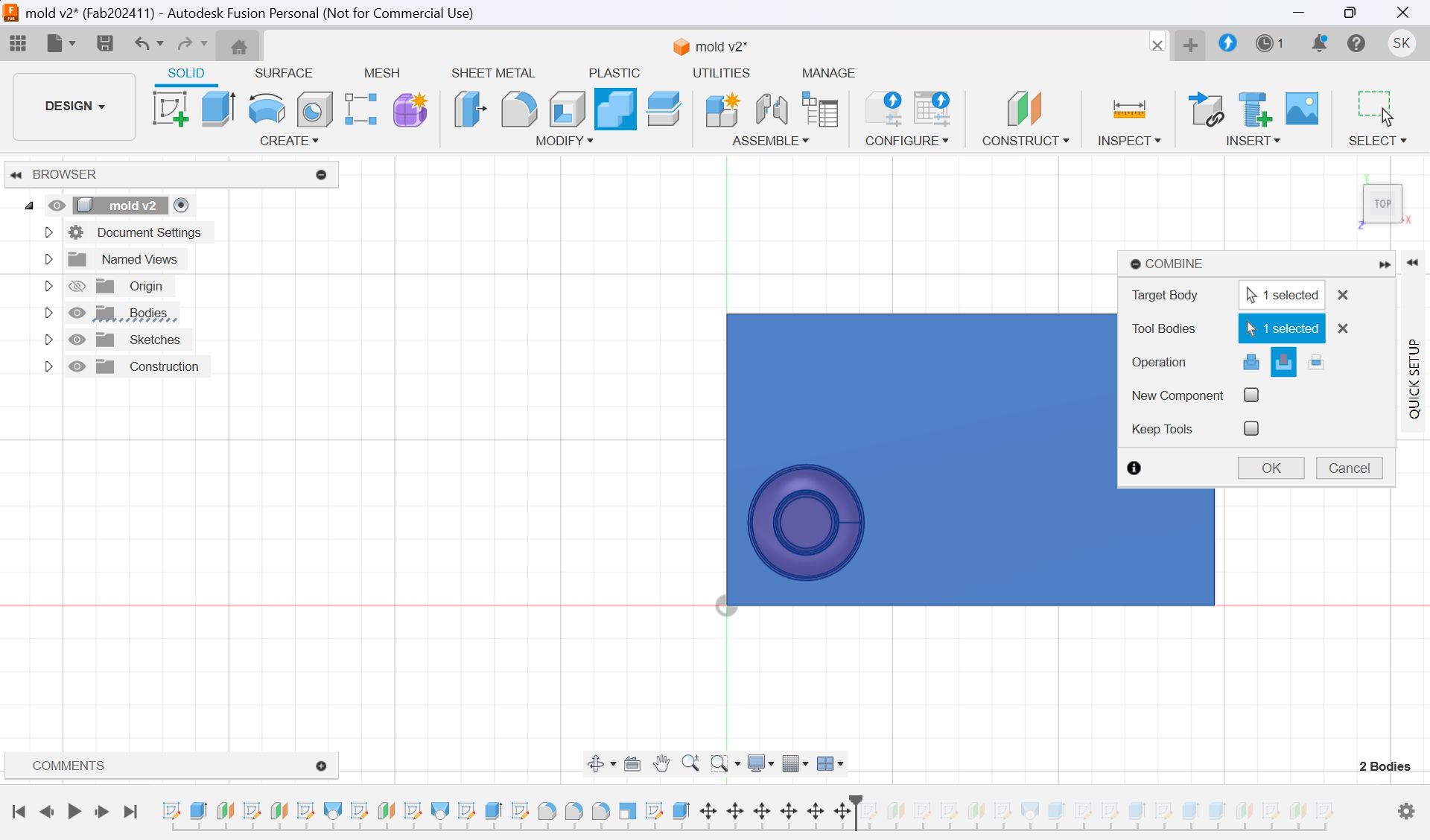This screenshot has width=1430, height=840.
Task: Select the Cut operation option
Action: (x=1283, y=363)
